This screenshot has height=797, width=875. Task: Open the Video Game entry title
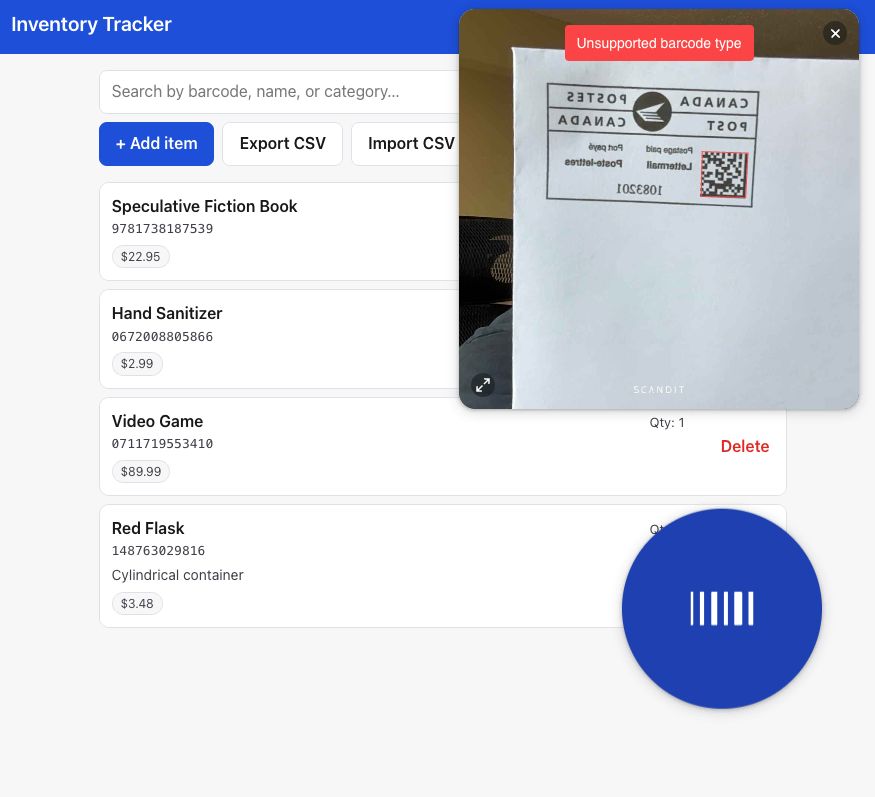[x=157, y=421]
